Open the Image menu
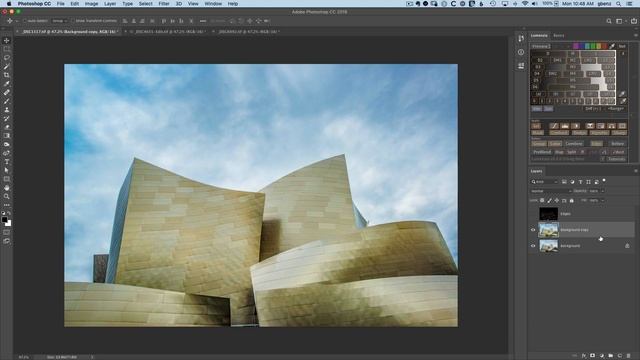 pyautogui.click(x=91, y=4)
